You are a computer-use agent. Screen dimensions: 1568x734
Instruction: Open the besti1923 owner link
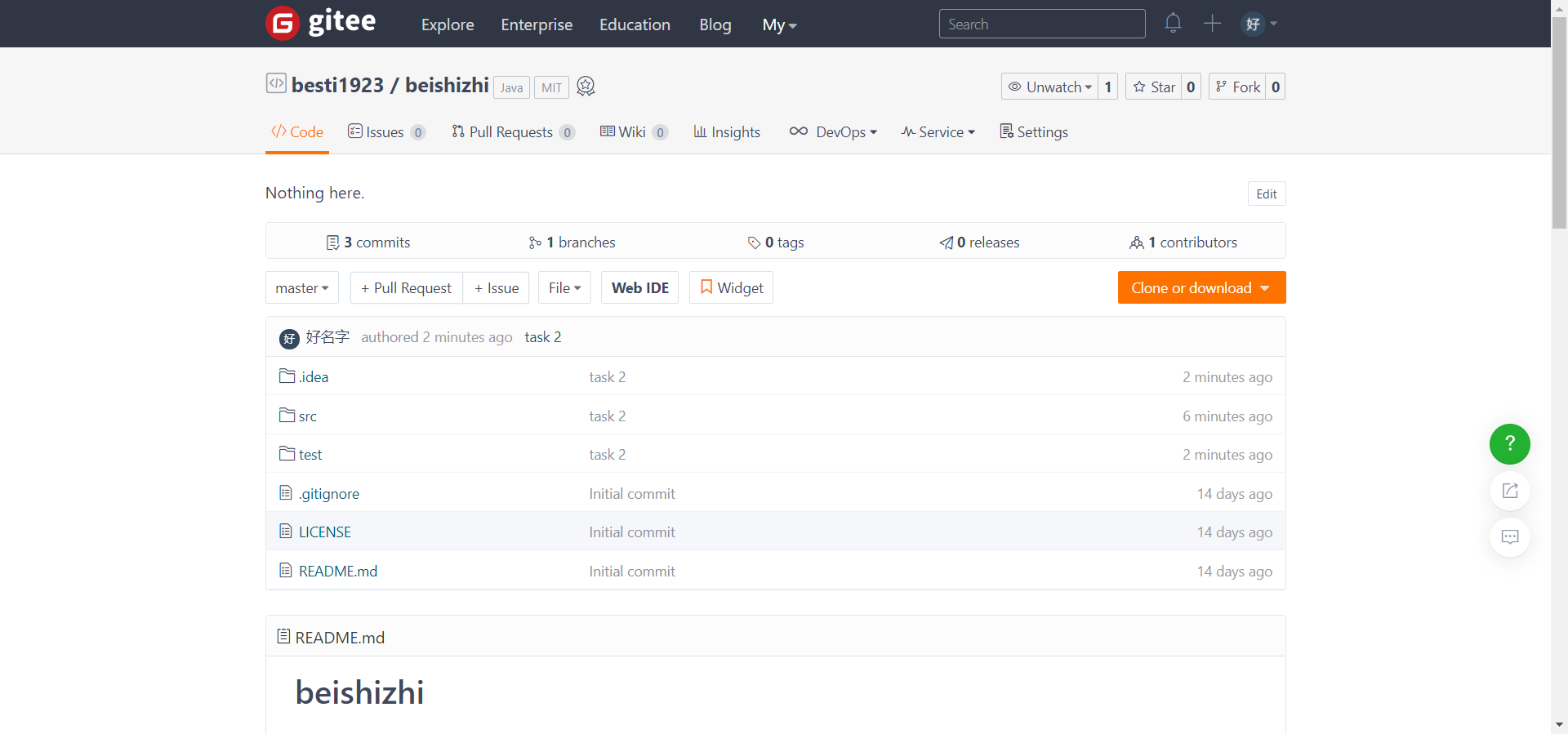[x=337, y=85]
